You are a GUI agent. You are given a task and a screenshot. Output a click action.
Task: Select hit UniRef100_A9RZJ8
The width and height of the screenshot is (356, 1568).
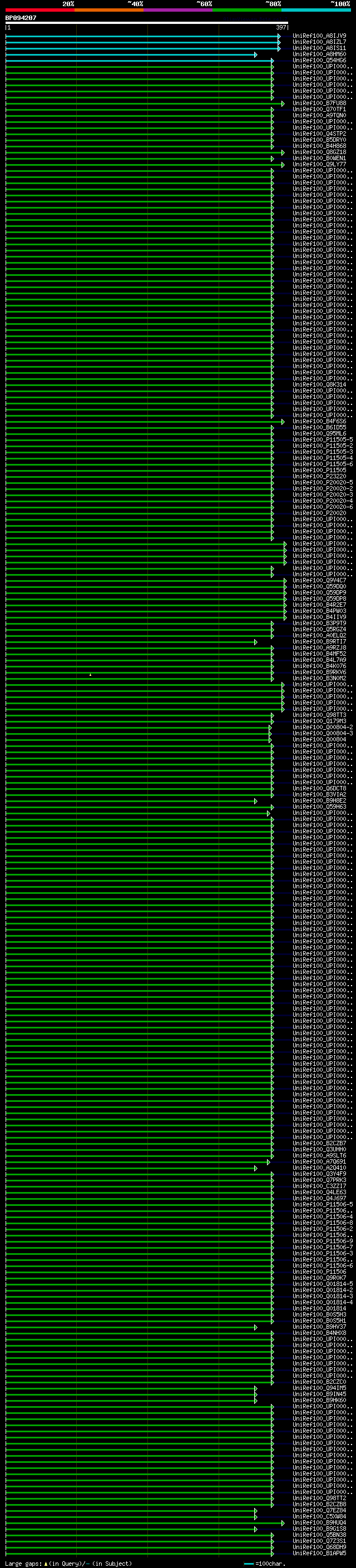(x=319, y=647)
